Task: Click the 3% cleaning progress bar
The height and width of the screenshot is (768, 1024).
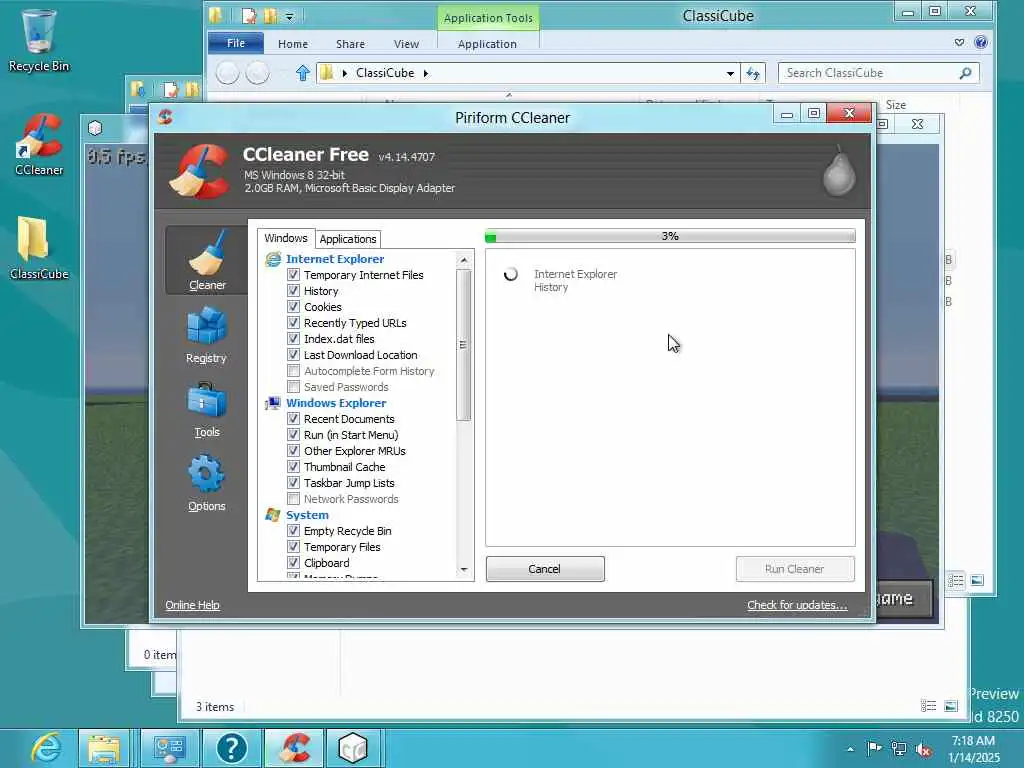Action: pyautogui.click(x=670, y=236)
